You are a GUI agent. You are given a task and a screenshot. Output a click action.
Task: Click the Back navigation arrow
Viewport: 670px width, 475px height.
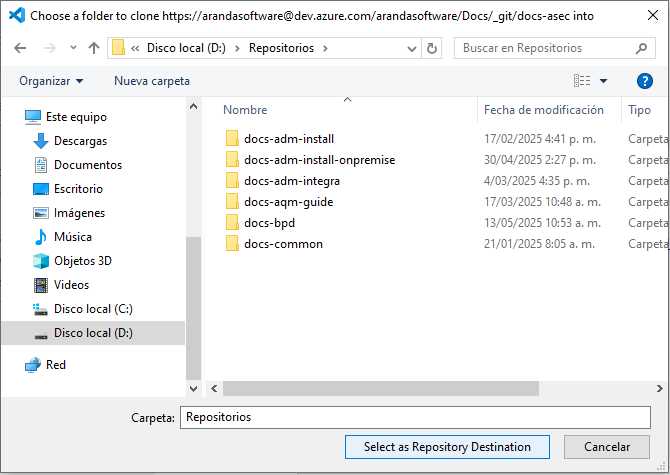pos(22,48)
